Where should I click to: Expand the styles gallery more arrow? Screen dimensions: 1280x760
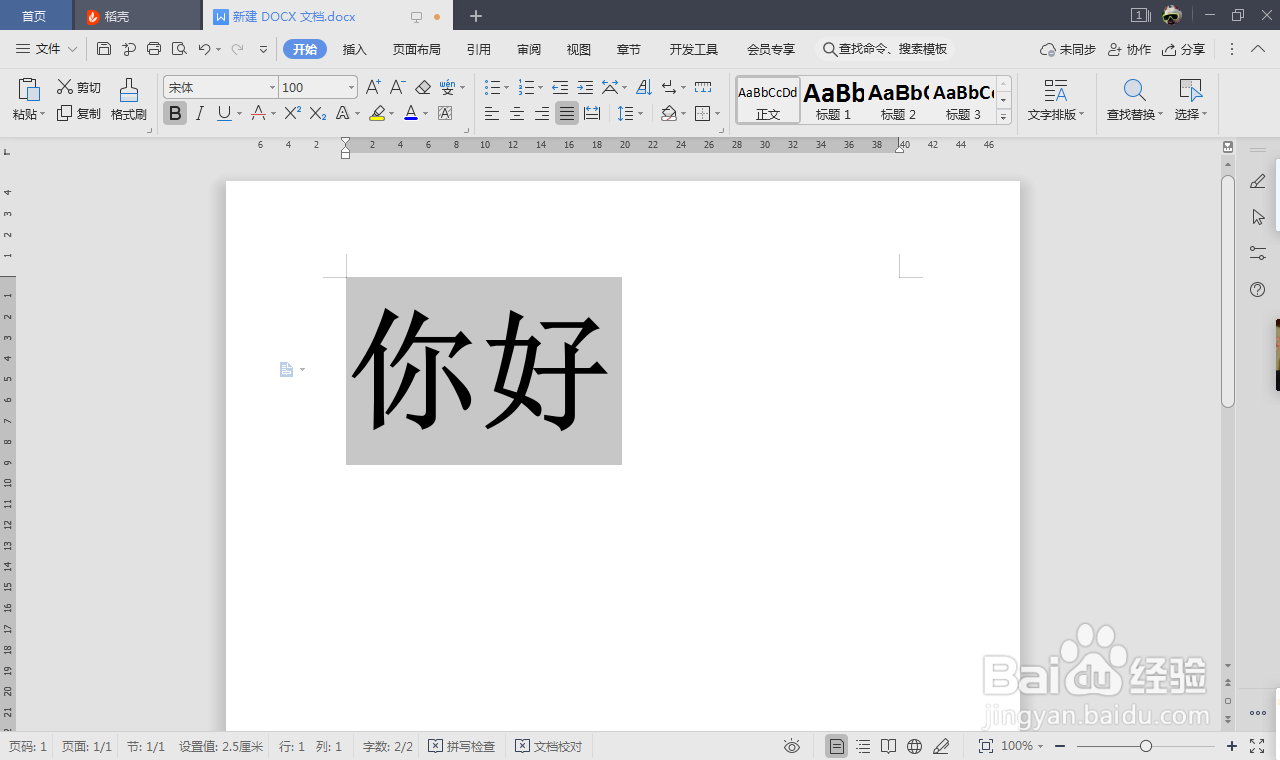pyautogui.click(x=1004, y=116)
